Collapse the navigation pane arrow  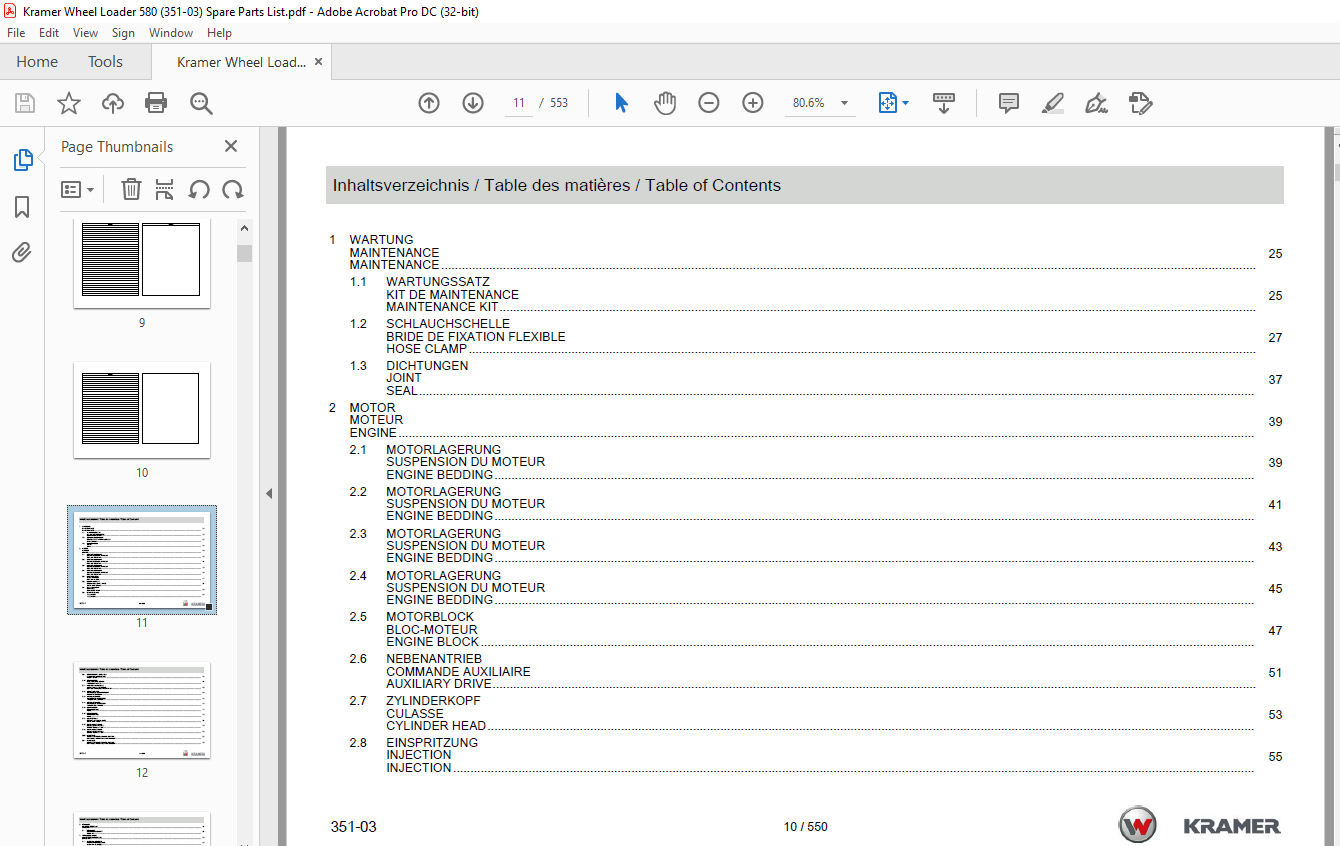(x=269, y=493)
